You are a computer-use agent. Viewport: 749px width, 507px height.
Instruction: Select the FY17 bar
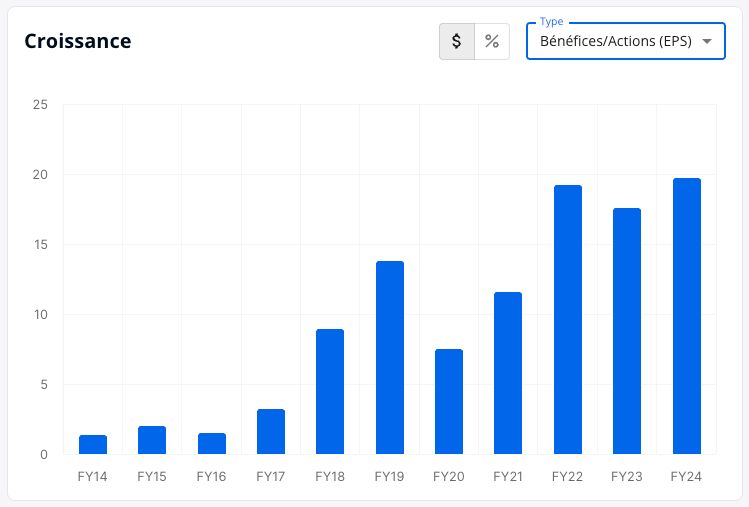[x=271, y=431]
